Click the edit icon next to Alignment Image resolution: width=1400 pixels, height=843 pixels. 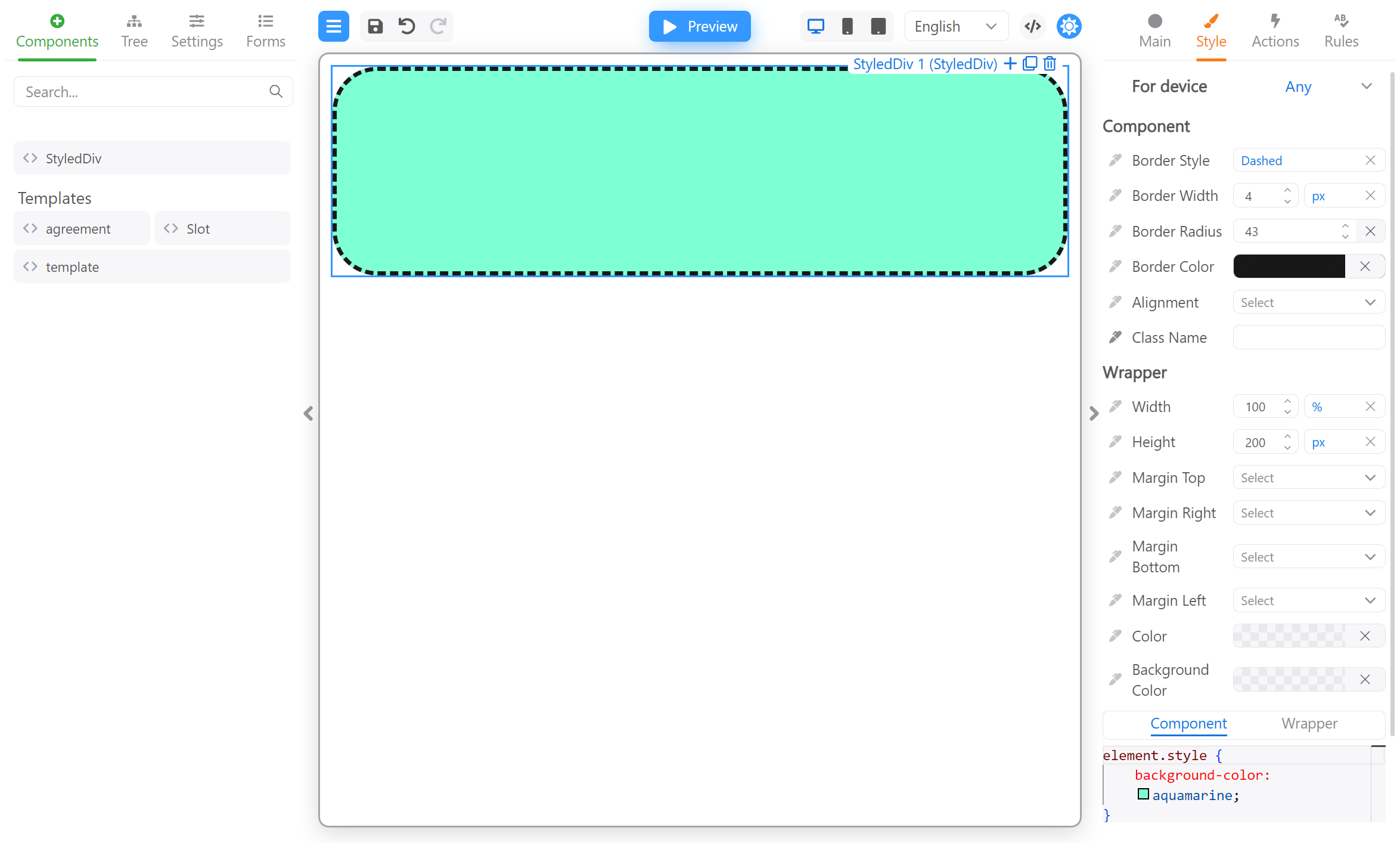click(x=1115, y=302)
